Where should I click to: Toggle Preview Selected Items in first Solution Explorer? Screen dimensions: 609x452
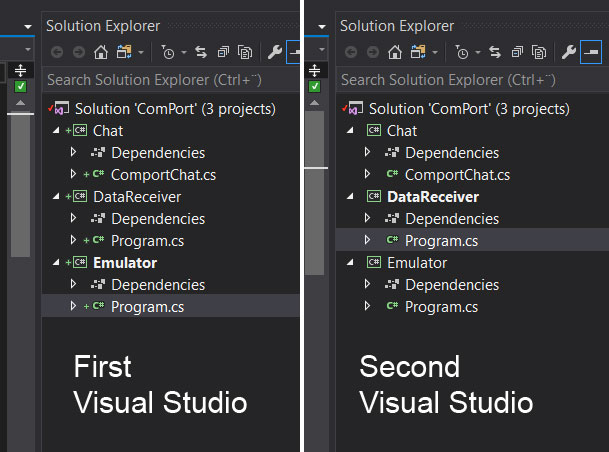293,52
